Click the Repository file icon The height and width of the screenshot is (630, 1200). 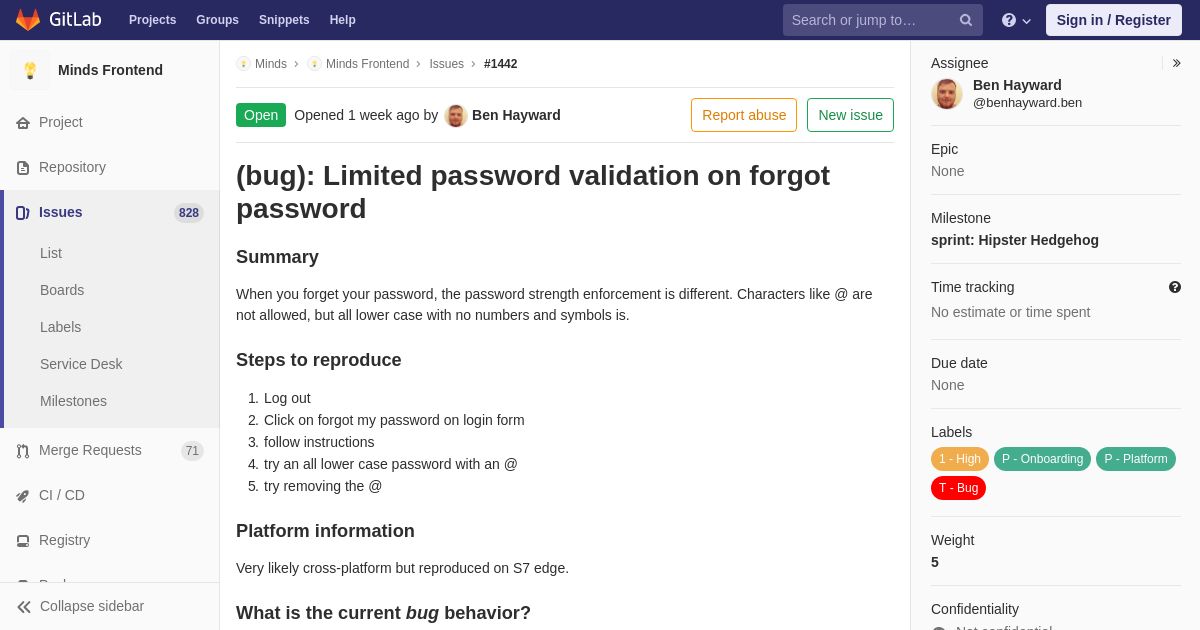(23, 168)
